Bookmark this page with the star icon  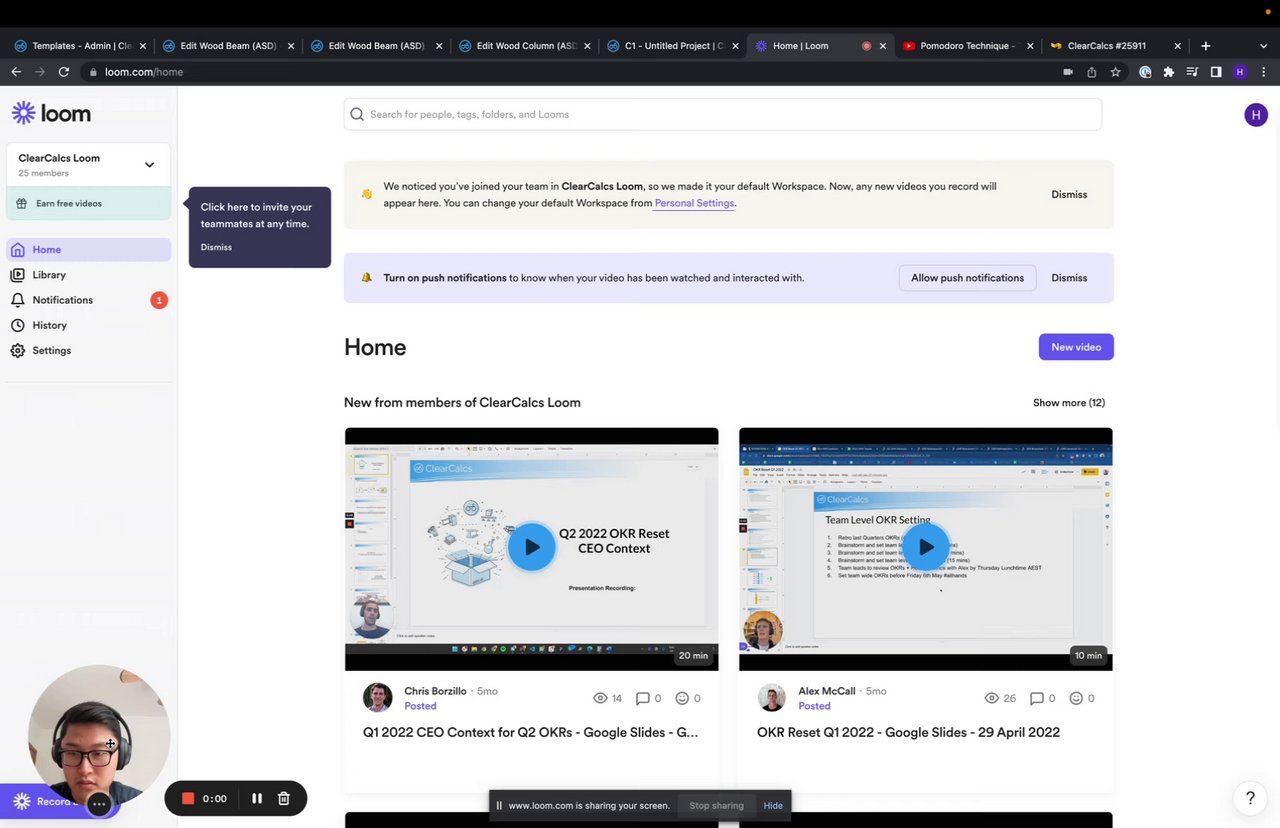coord(1115,72)
